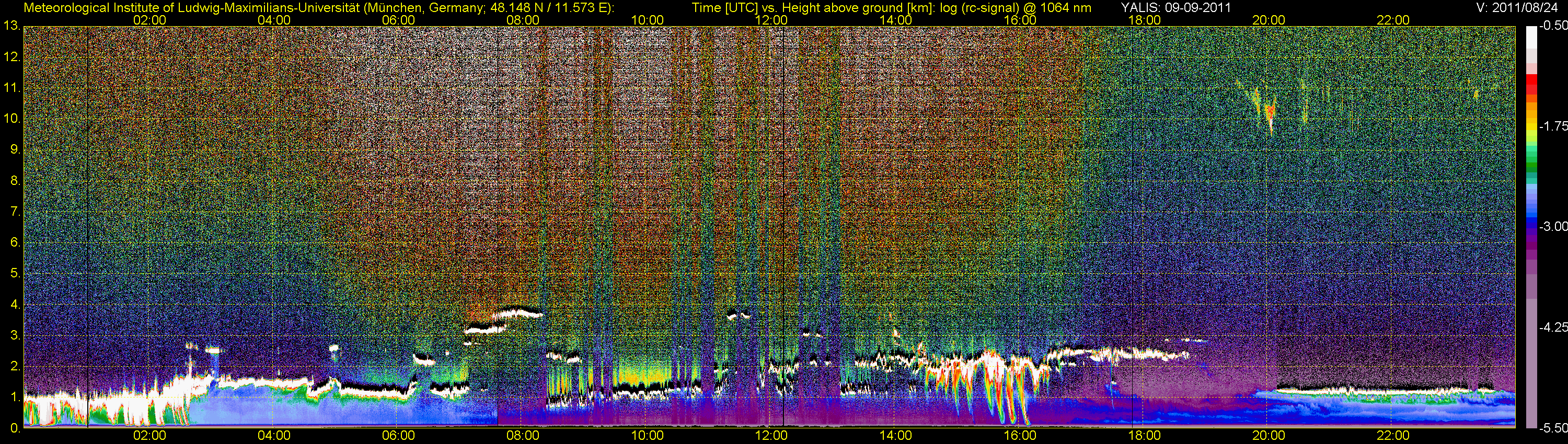Click the 04:00 label on the lower time axis
This screenshot has height=444, width=1568.
[x=274, y=436]
